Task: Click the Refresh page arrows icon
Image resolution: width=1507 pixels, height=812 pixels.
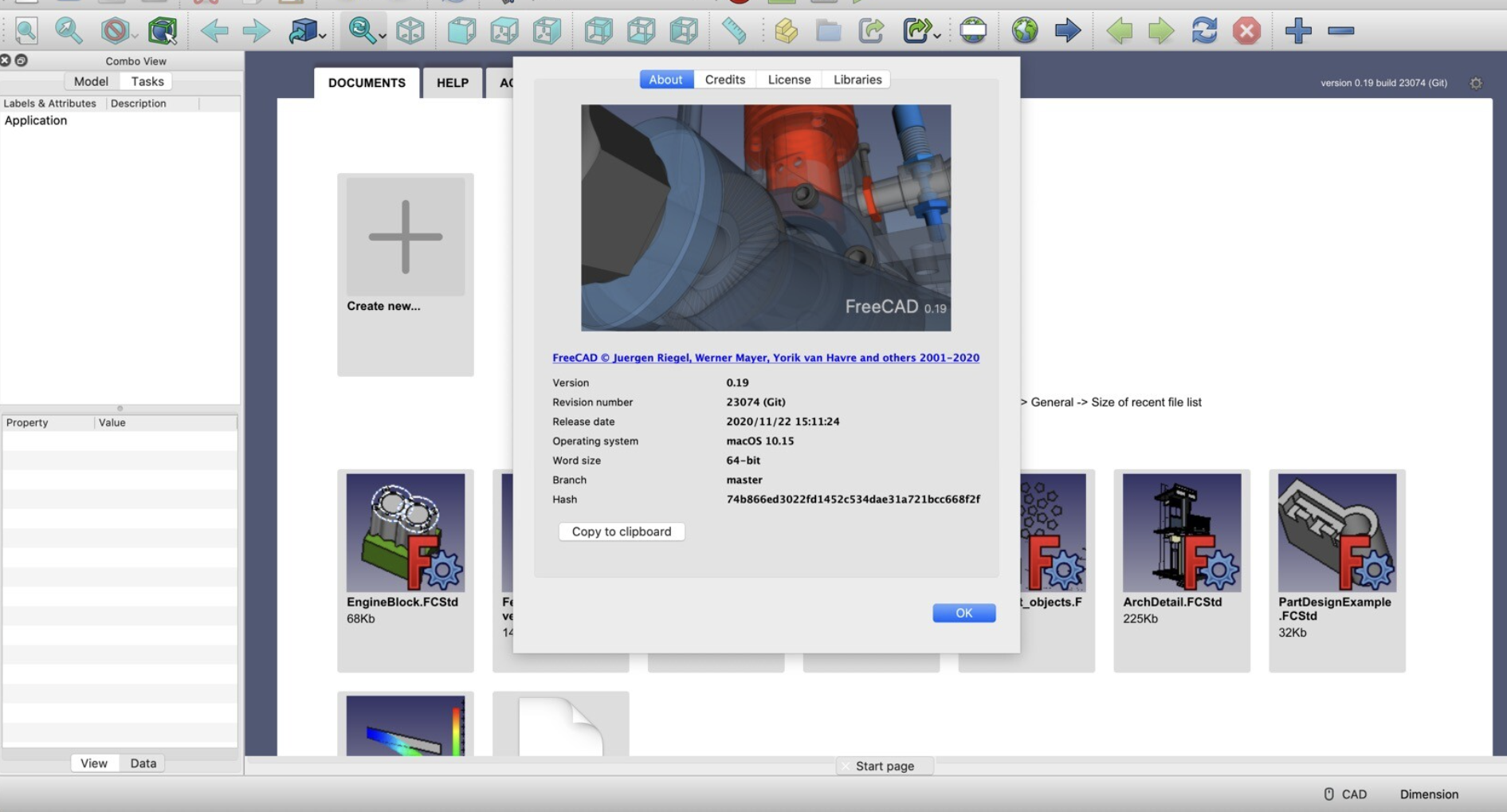Action: [x=1205, y=31]
